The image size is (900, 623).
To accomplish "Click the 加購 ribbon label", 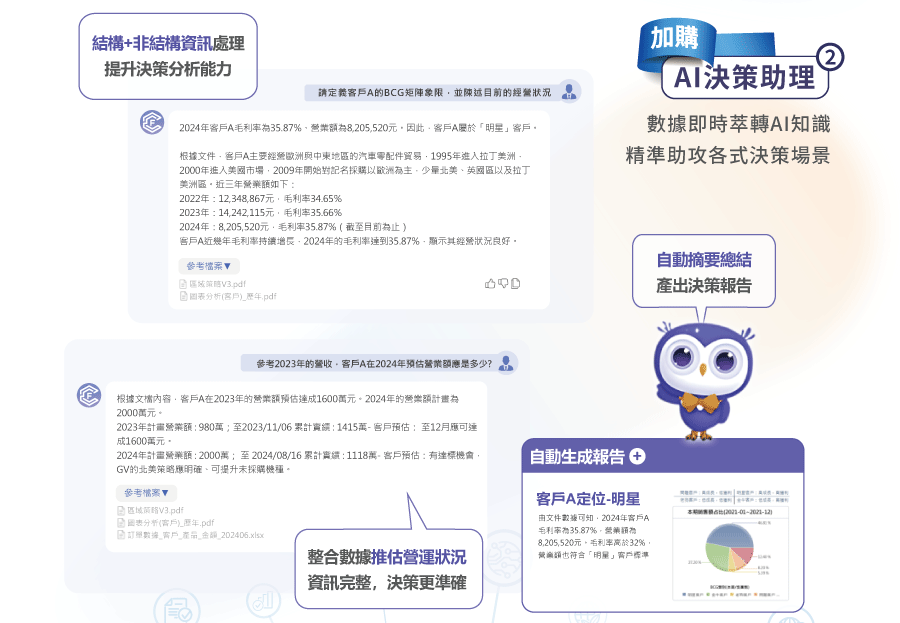I will (x=675, y=39).
